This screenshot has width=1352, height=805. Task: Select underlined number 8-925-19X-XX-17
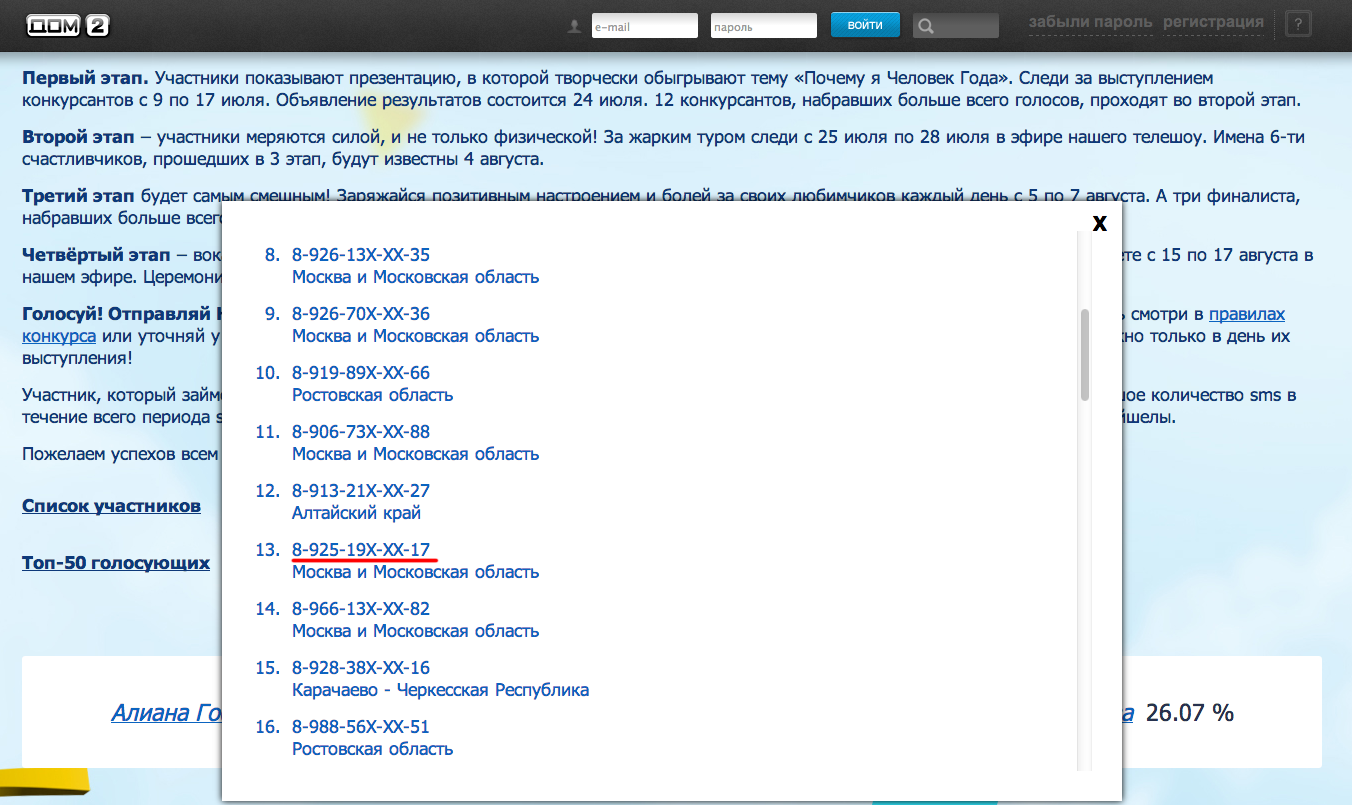[x=361, y=550]
